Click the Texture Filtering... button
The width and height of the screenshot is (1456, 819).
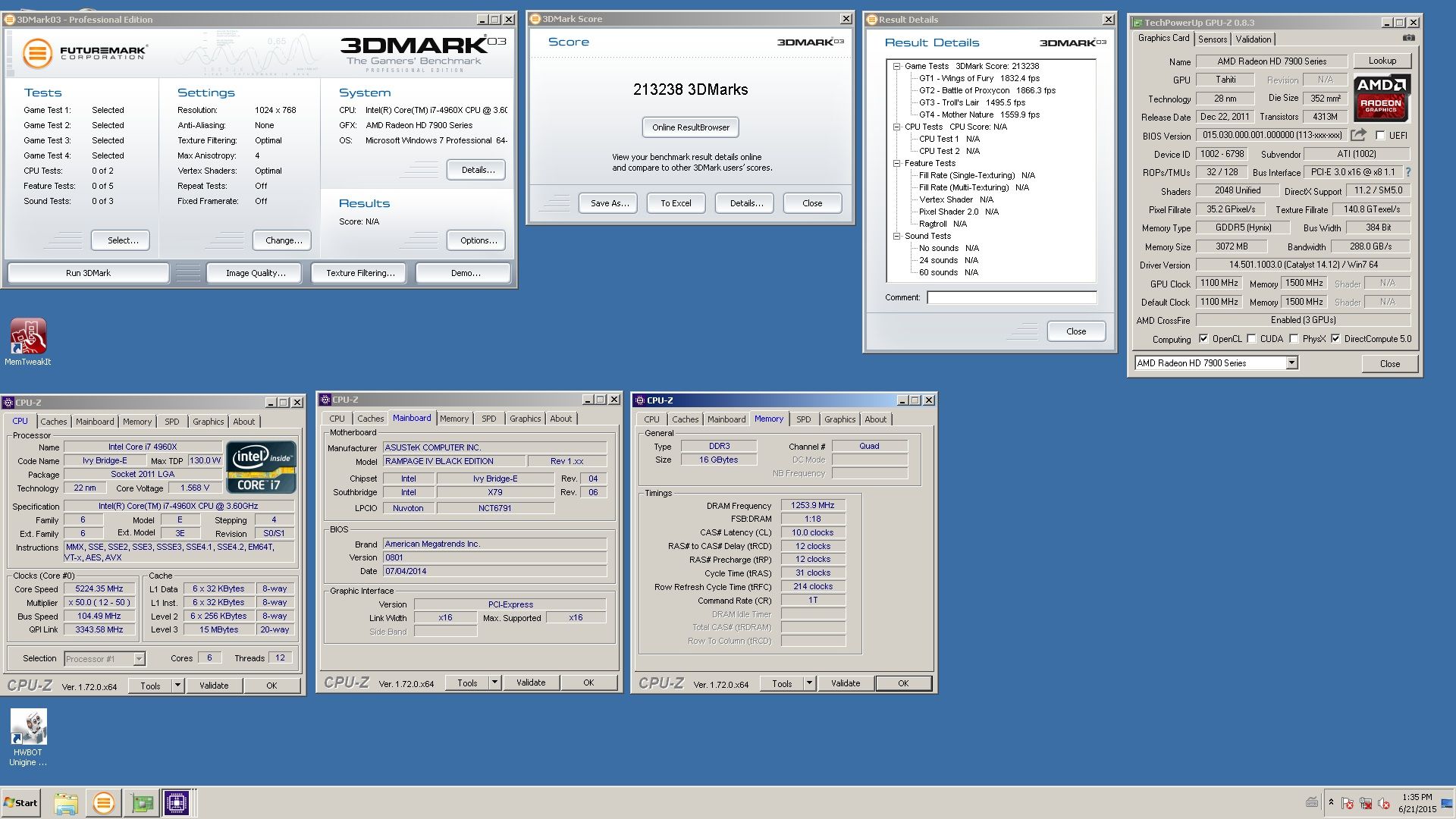click(x=360, y=273)
